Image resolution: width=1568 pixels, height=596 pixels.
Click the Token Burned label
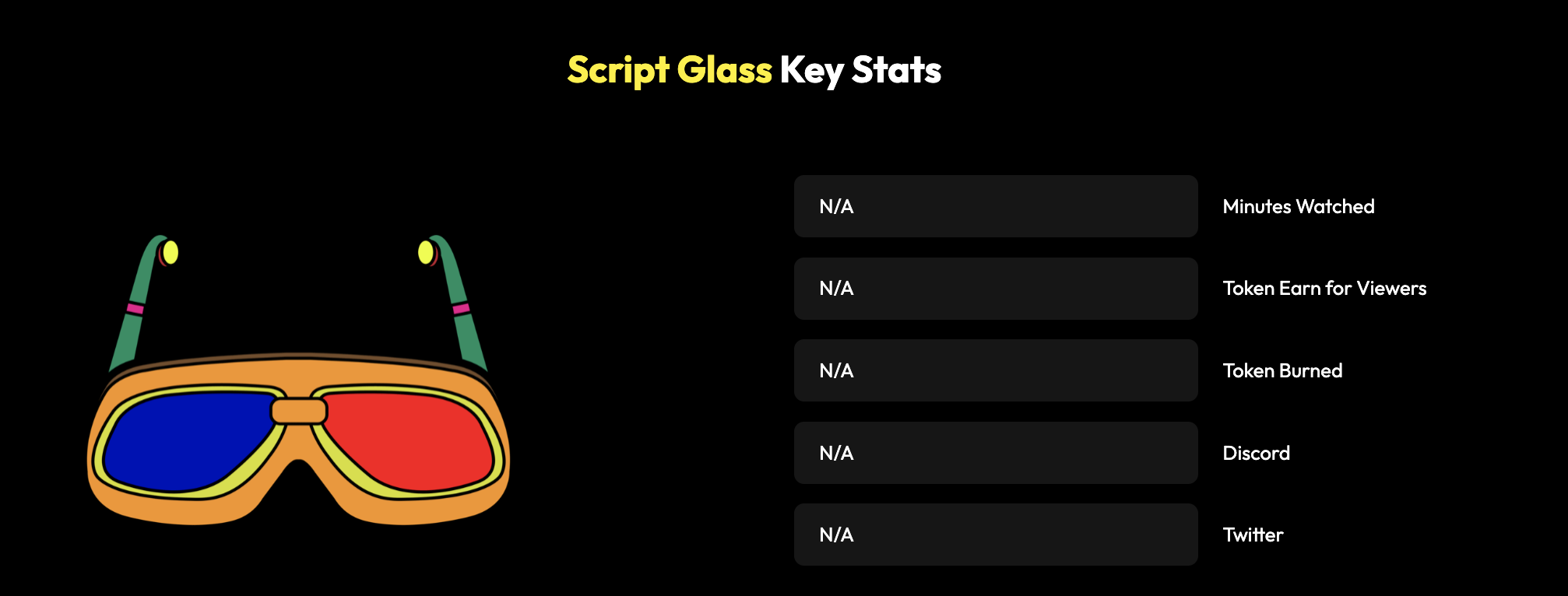[x=1282, y=370]
